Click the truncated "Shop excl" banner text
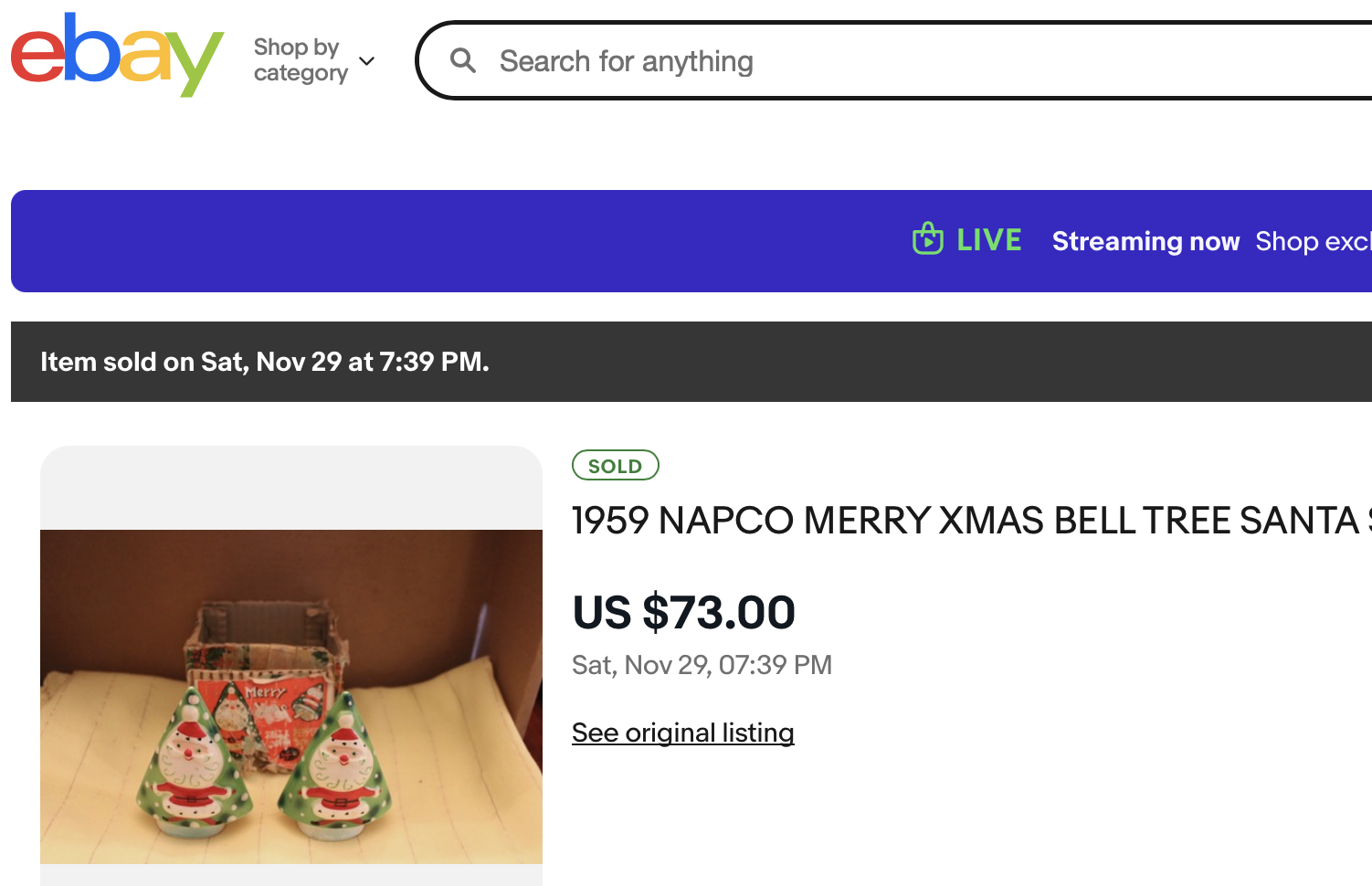Viewport: 1372px width, 886px height. [1312, 241]
